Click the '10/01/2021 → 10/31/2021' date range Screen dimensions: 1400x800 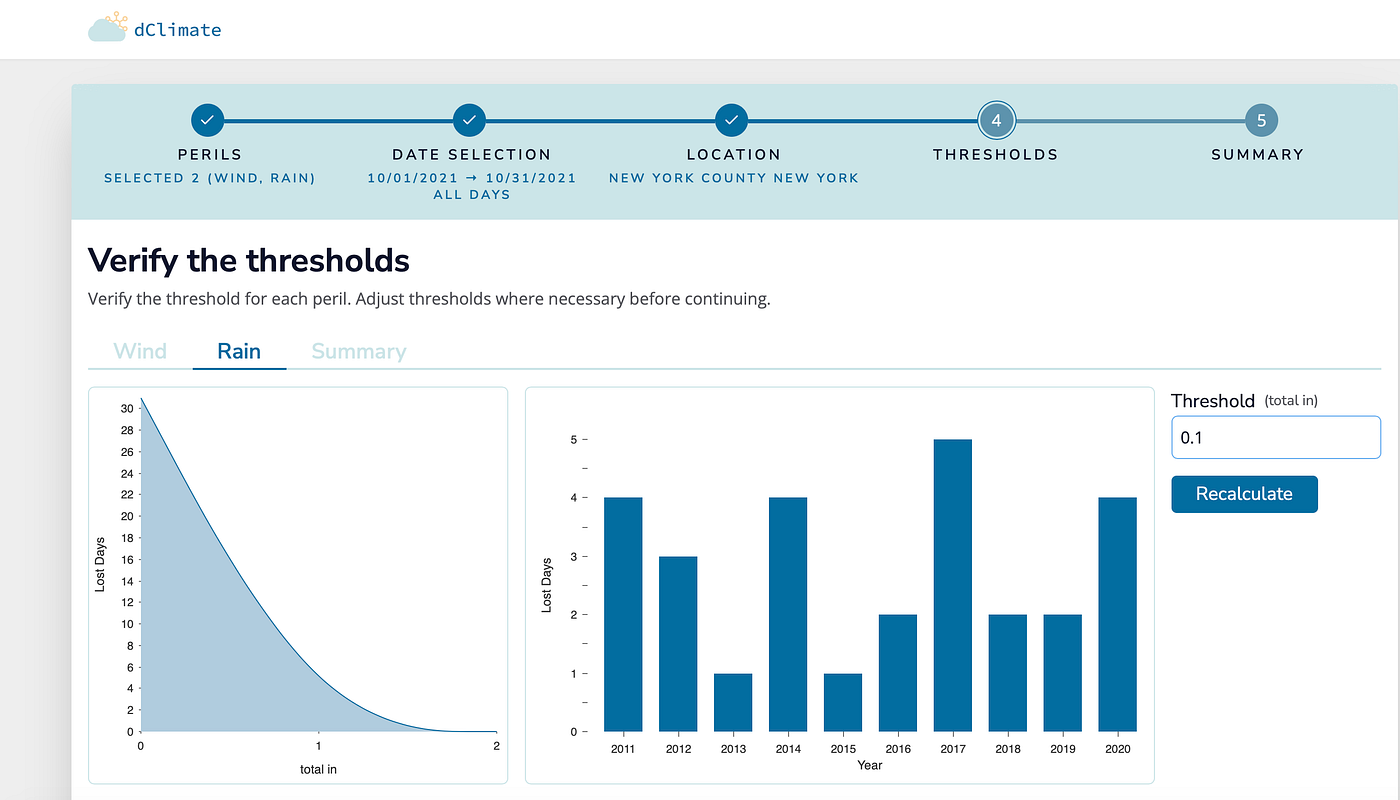click(472, 178)
